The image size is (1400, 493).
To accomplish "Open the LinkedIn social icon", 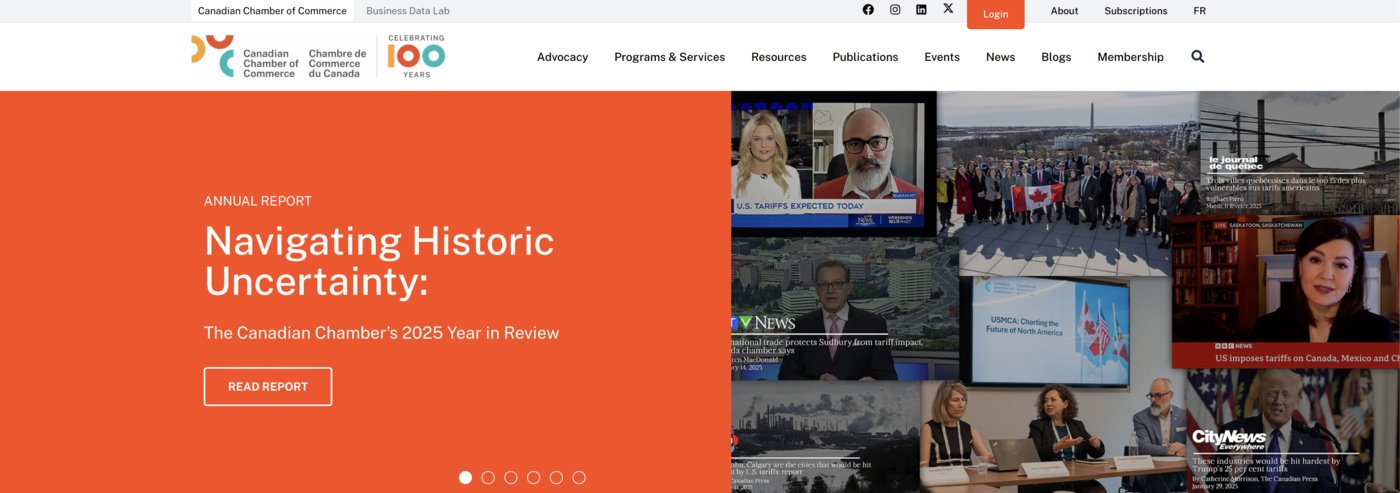I will coord(921,10).
